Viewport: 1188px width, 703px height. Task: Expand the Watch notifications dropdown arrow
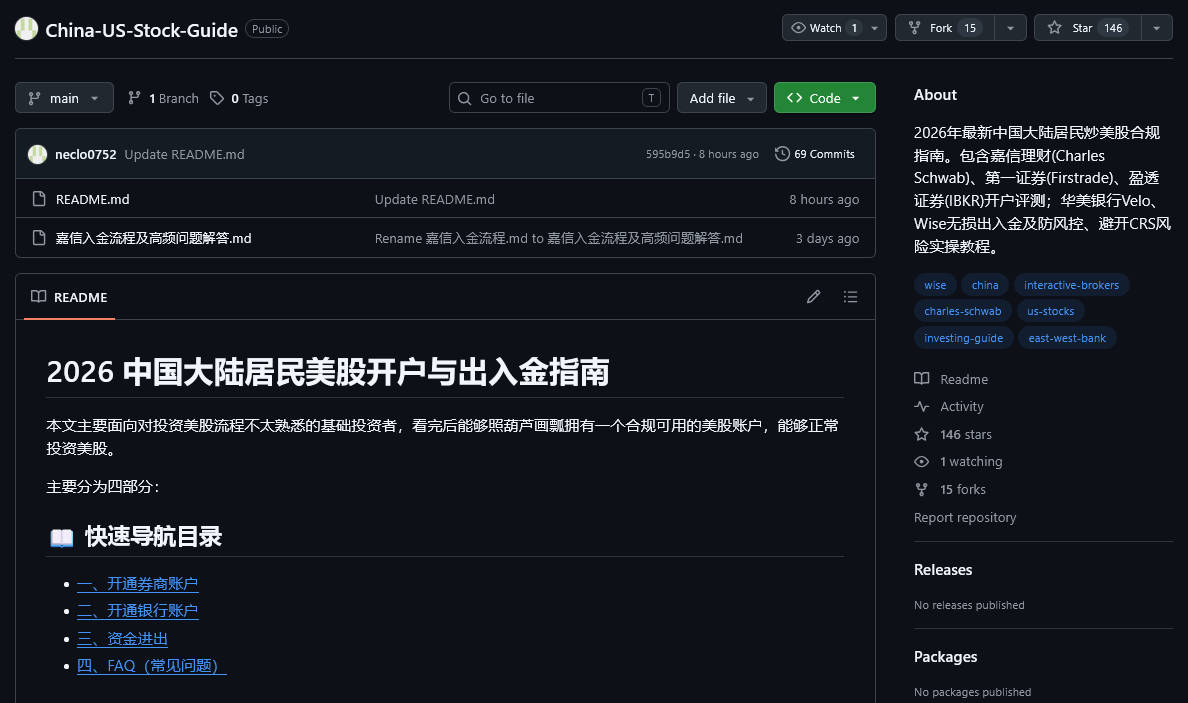point(874,28)
